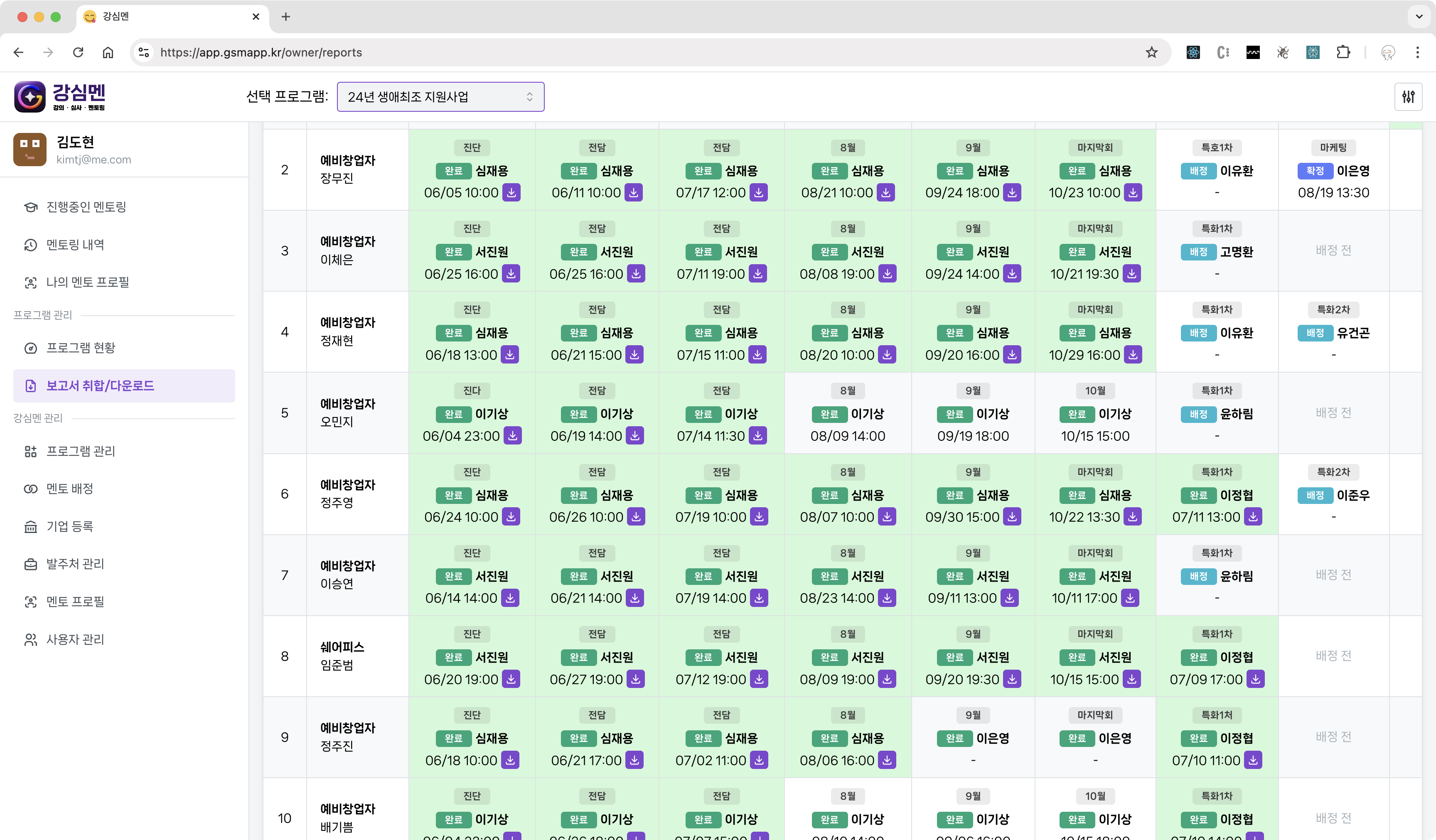
Task: Open Chrome's three-dot menu
Action: tap(1417, 52)
